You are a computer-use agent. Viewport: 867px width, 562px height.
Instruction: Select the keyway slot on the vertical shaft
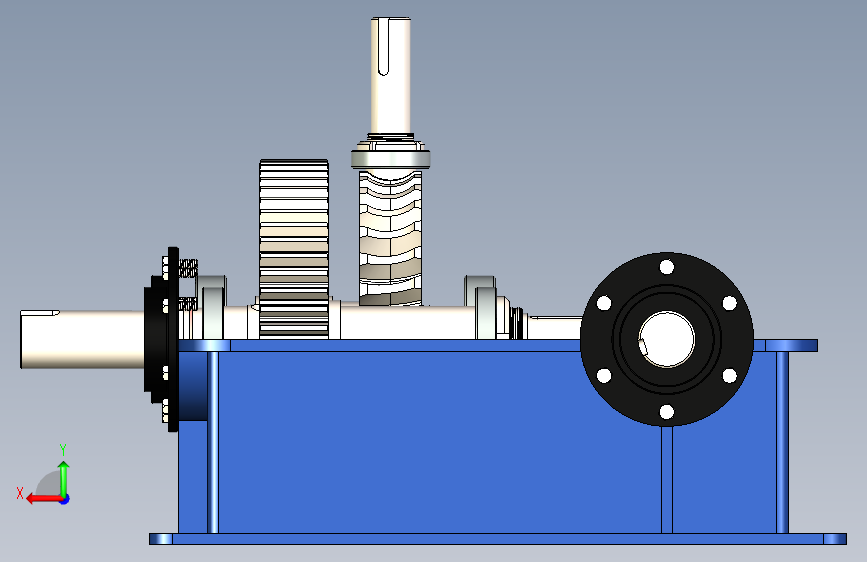click(383, 48)
